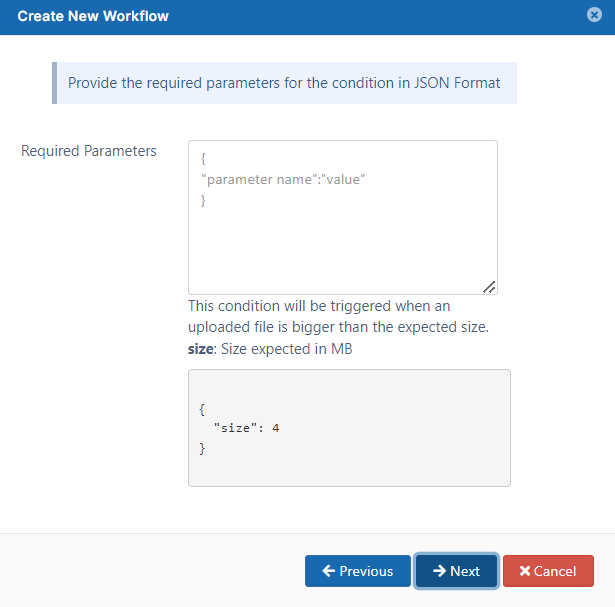
Task: Click the right arrow icon on Next
Action: (x=439, y=571)
